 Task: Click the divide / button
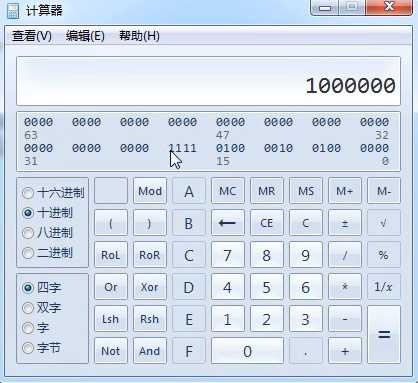(345, 255)
